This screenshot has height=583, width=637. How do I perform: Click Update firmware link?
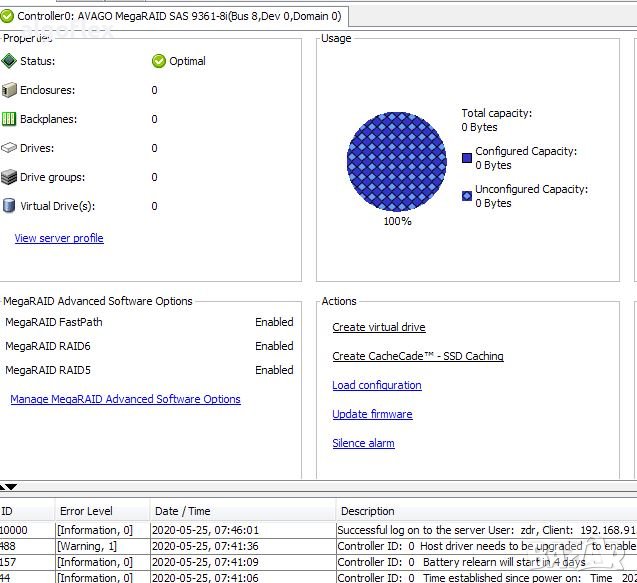(372, 414)
